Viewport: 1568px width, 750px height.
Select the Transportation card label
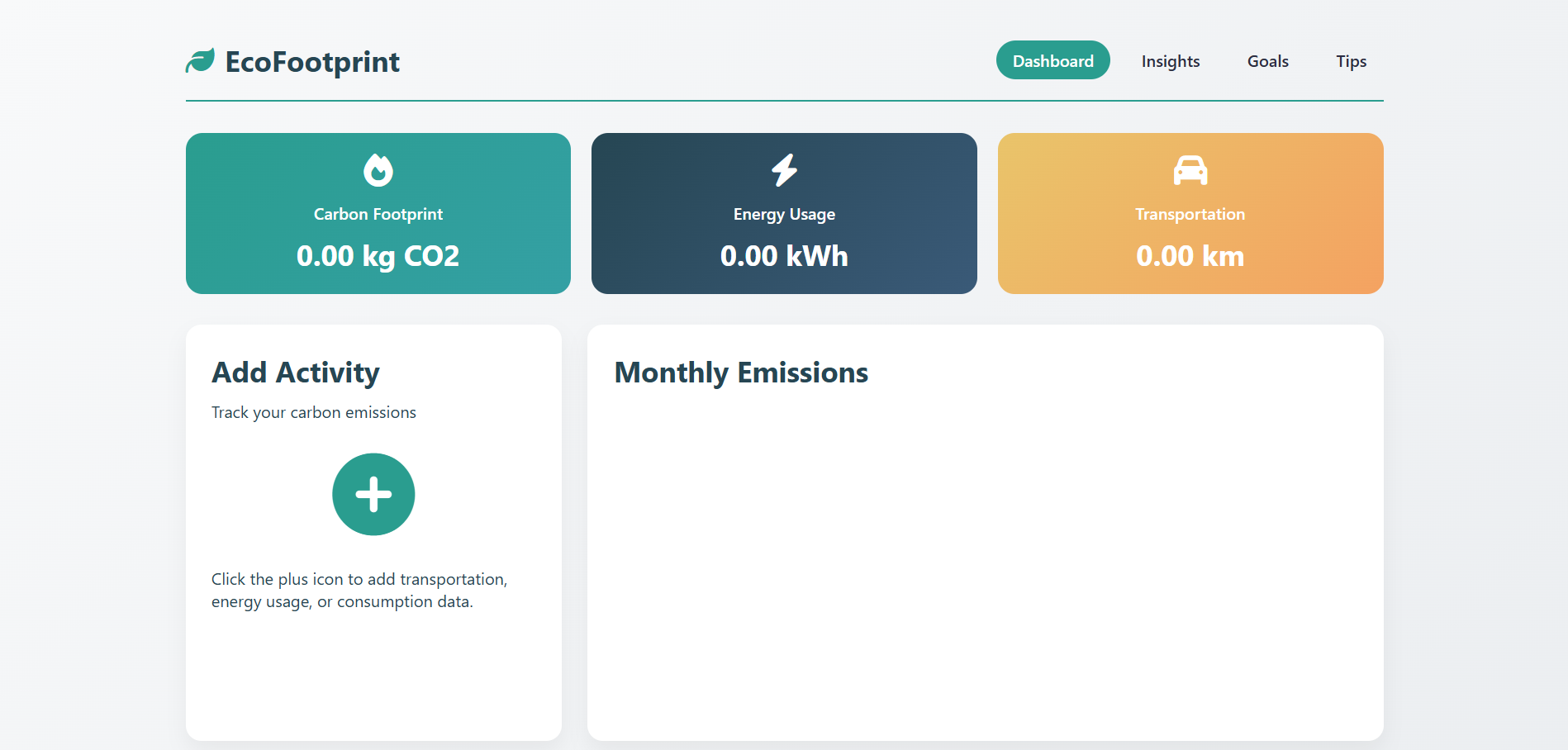pos(1190,214)
